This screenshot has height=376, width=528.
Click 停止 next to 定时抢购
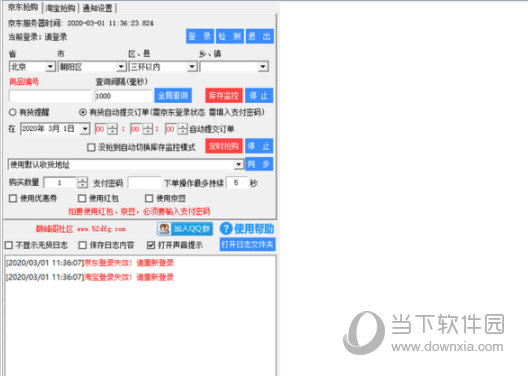259,146
